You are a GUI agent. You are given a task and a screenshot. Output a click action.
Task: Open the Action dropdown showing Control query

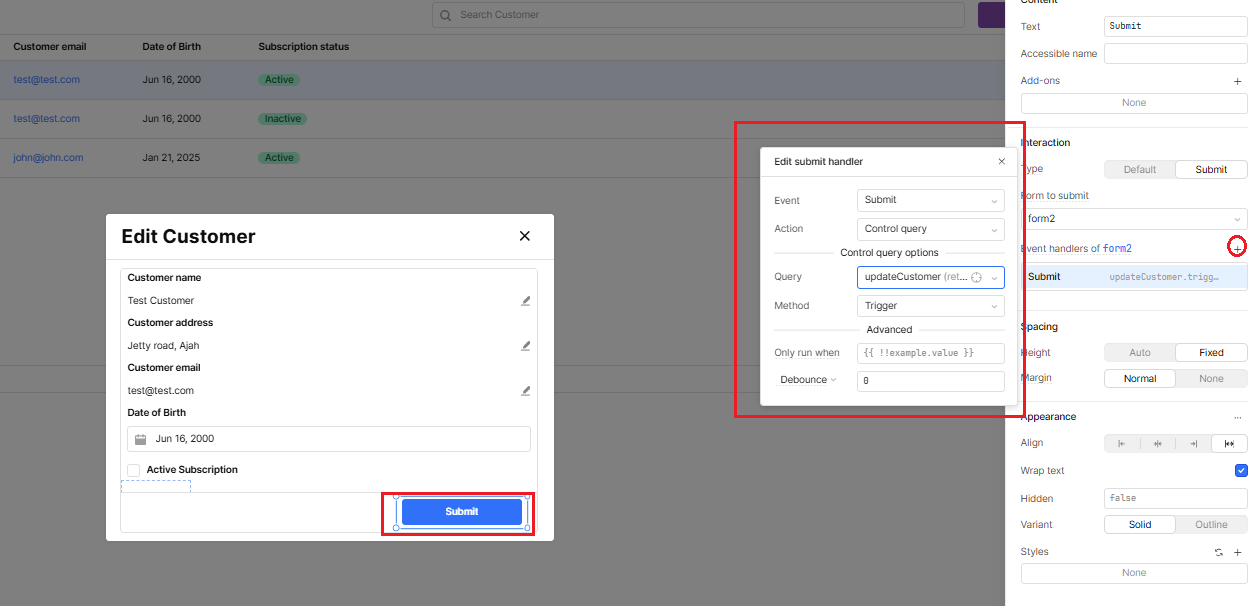tap(930, 229)
